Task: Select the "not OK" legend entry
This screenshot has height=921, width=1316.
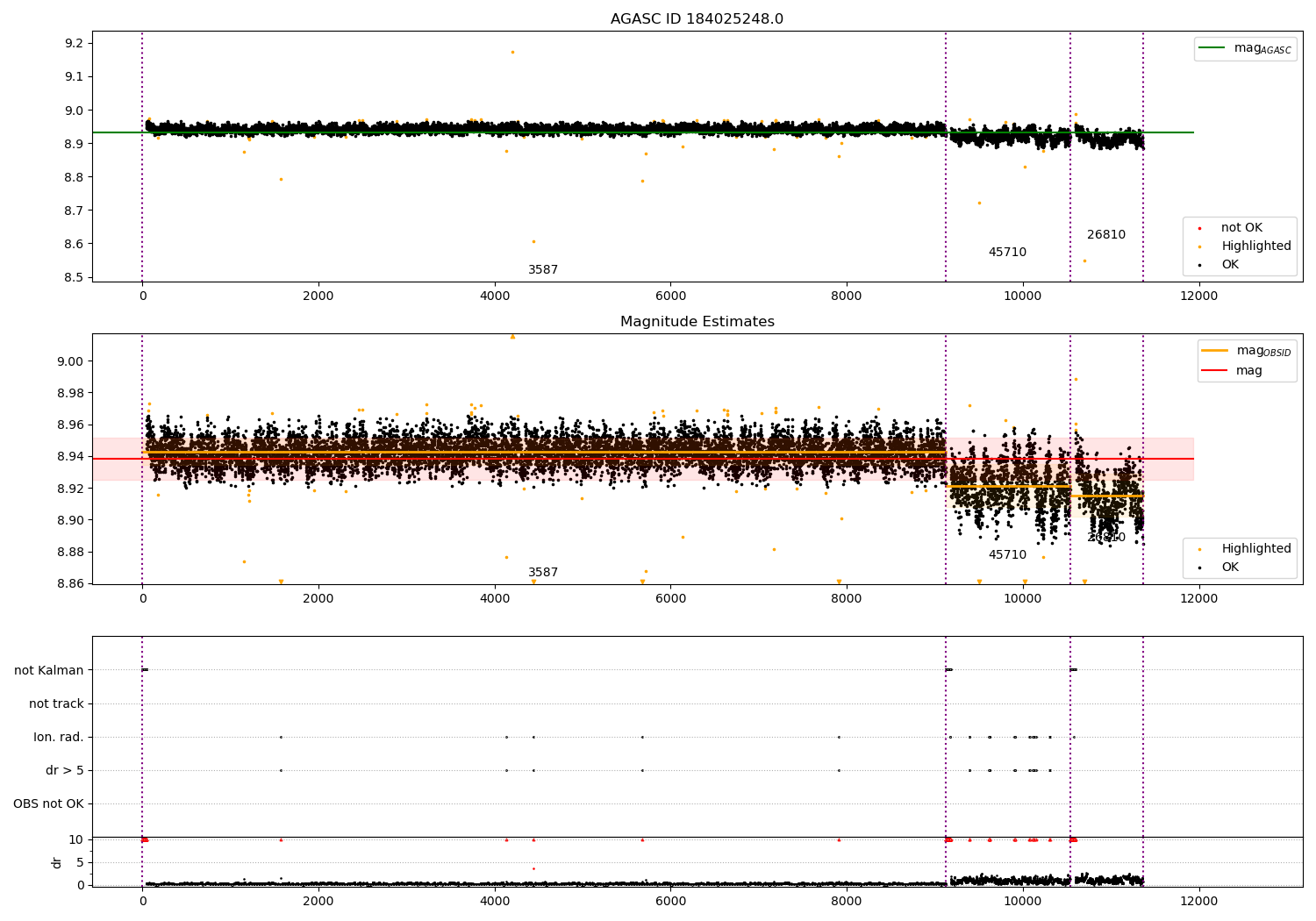Action: click(x=1241, y=228)
